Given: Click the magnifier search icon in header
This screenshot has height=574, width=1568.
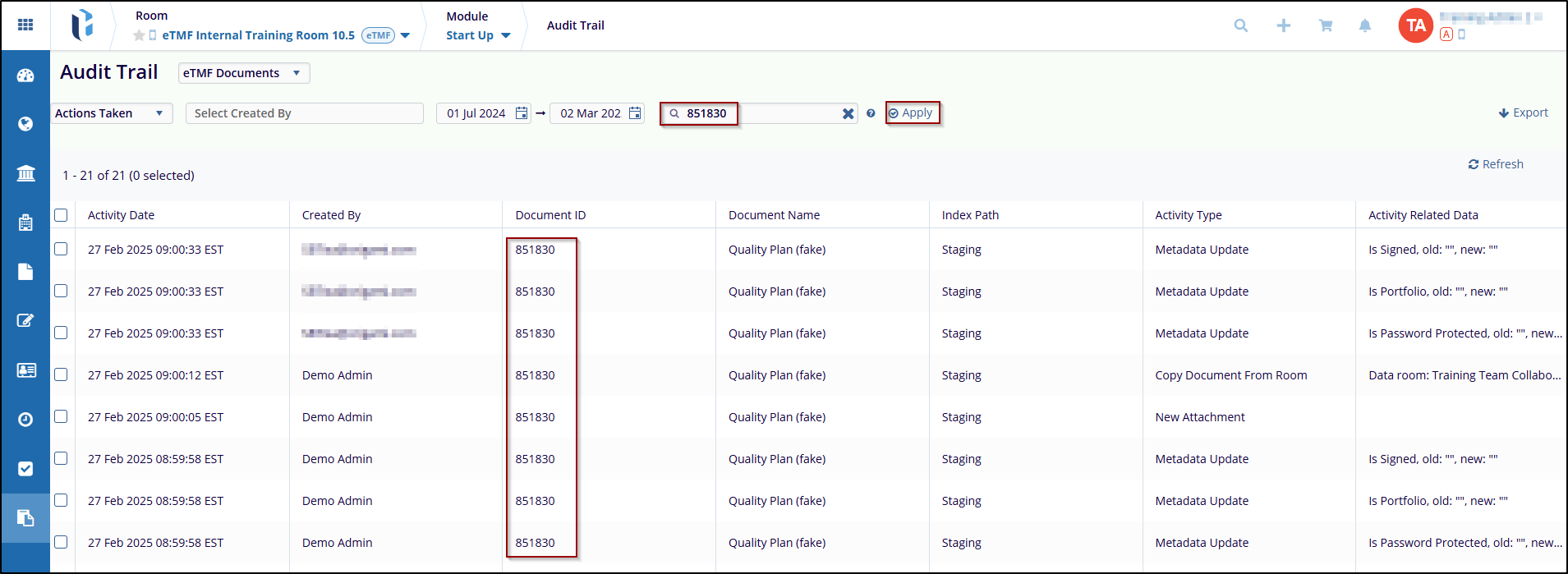Looking at the screenshot, I should point(1240,25).
